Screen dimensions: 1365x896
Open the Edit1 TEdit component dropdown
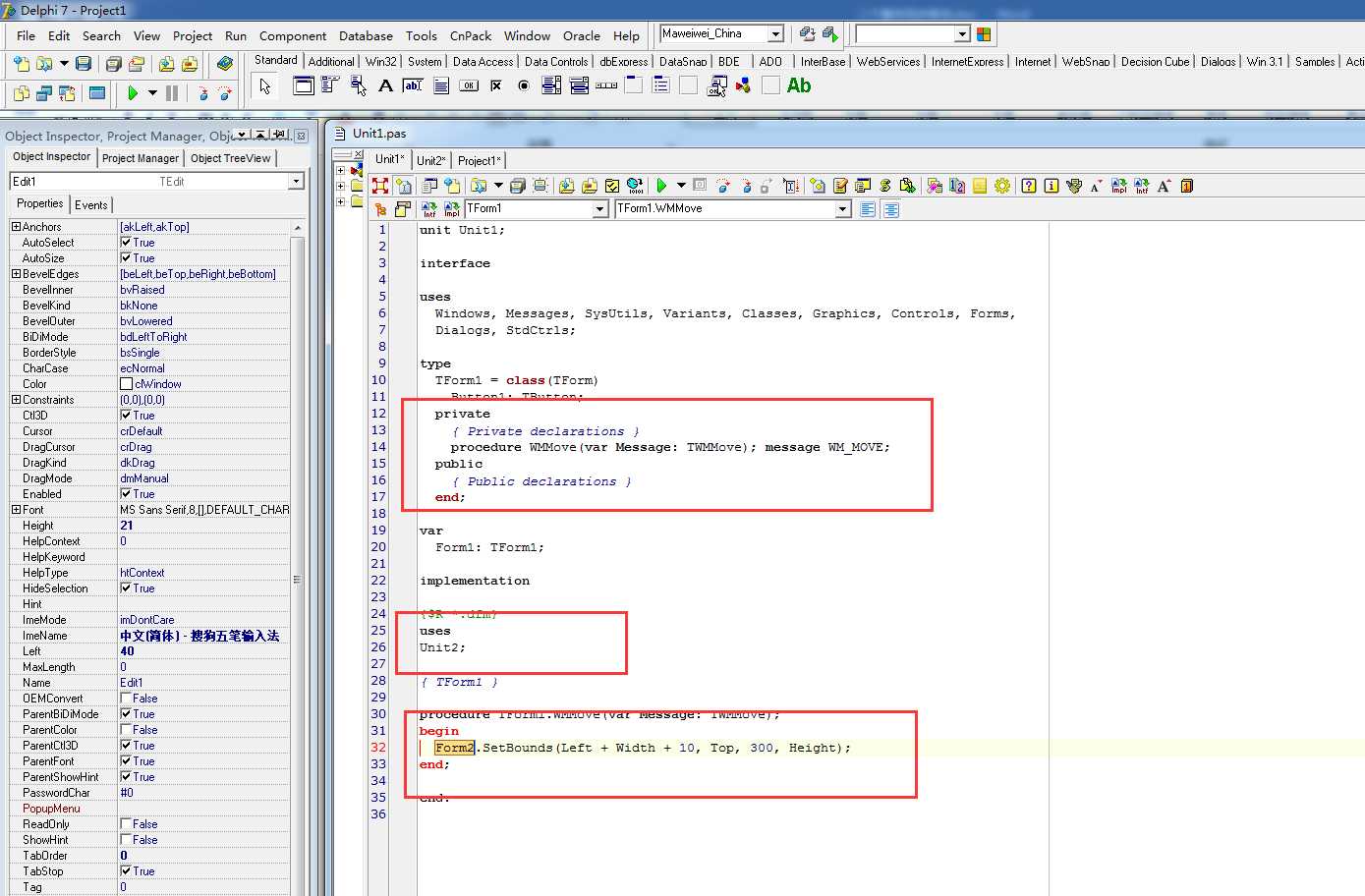click(x=296, y=182)
